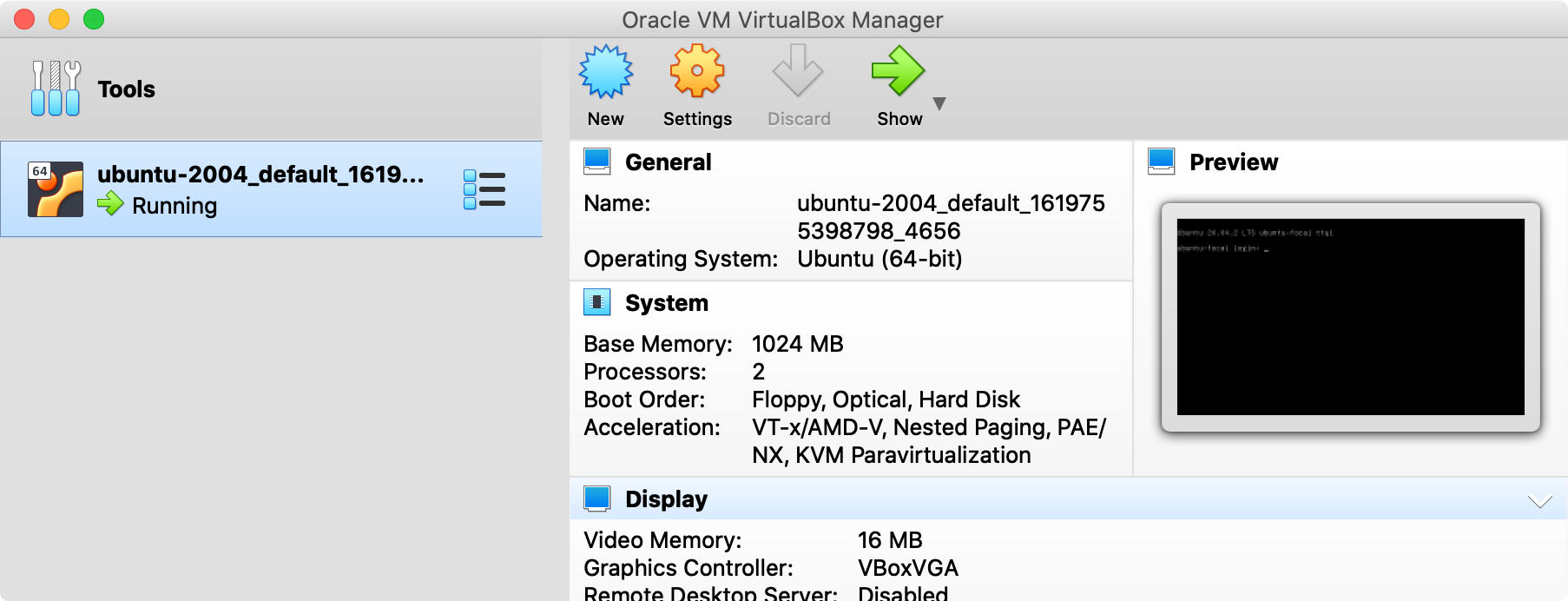Screen dimensions: 1568x601
Task: Collapse the Display section chevron
Action: [x=1539, y=501]
